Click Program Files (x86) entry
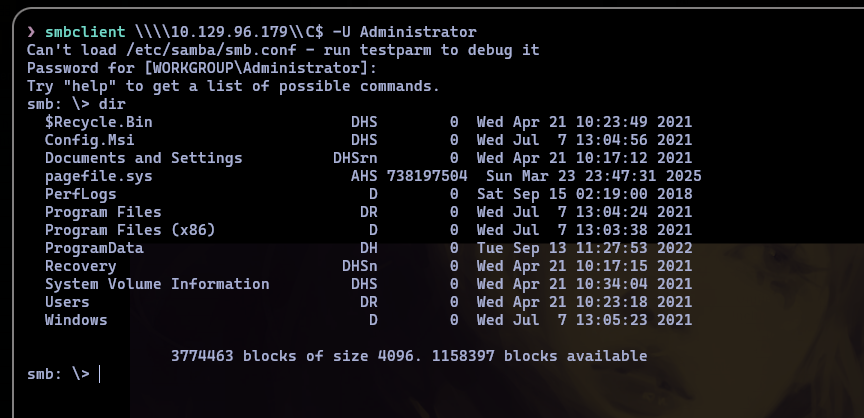864x418 pixels. (x=130, y=230)
